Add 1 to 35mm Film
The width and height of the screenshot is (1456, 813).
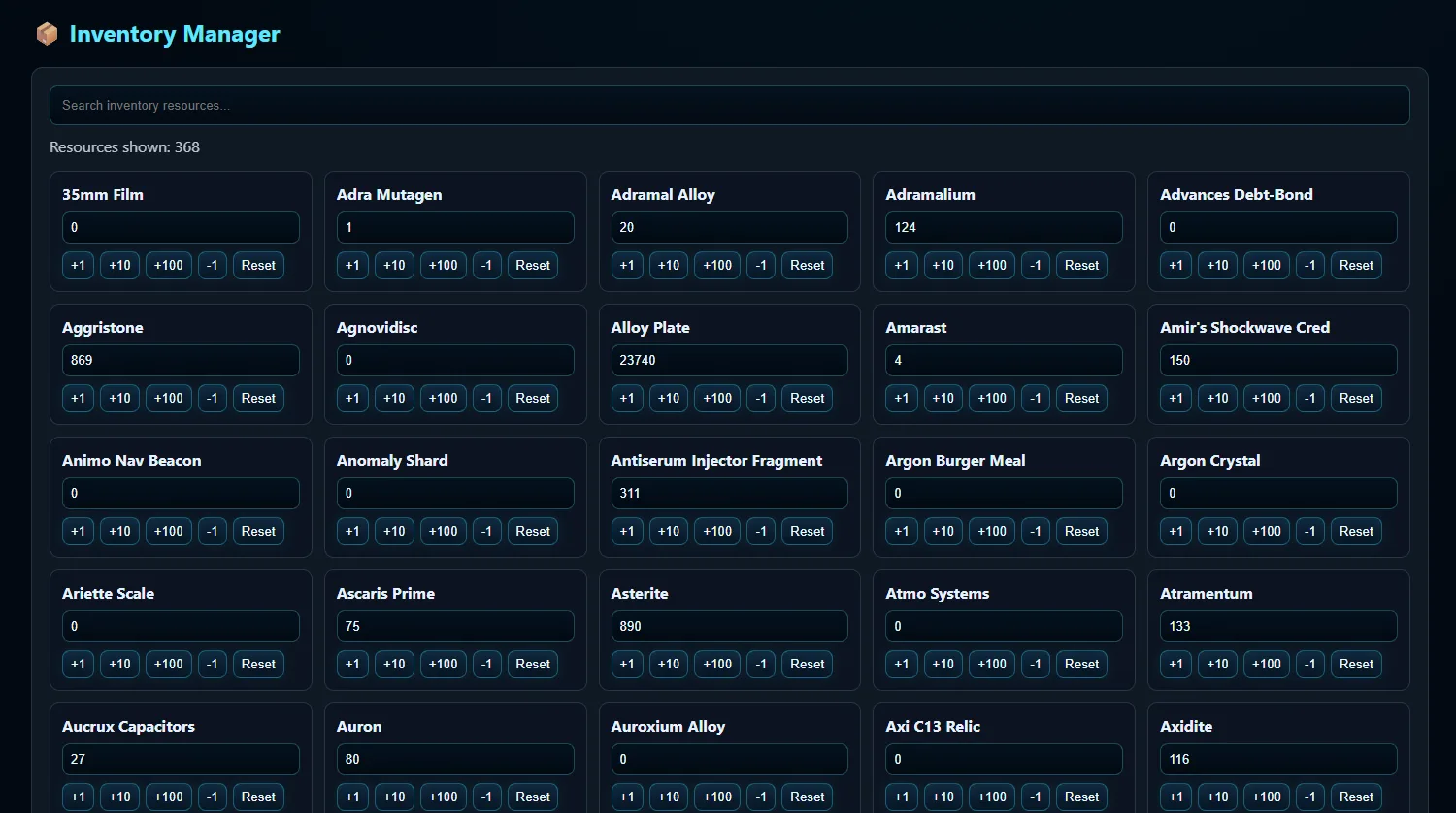78,265
